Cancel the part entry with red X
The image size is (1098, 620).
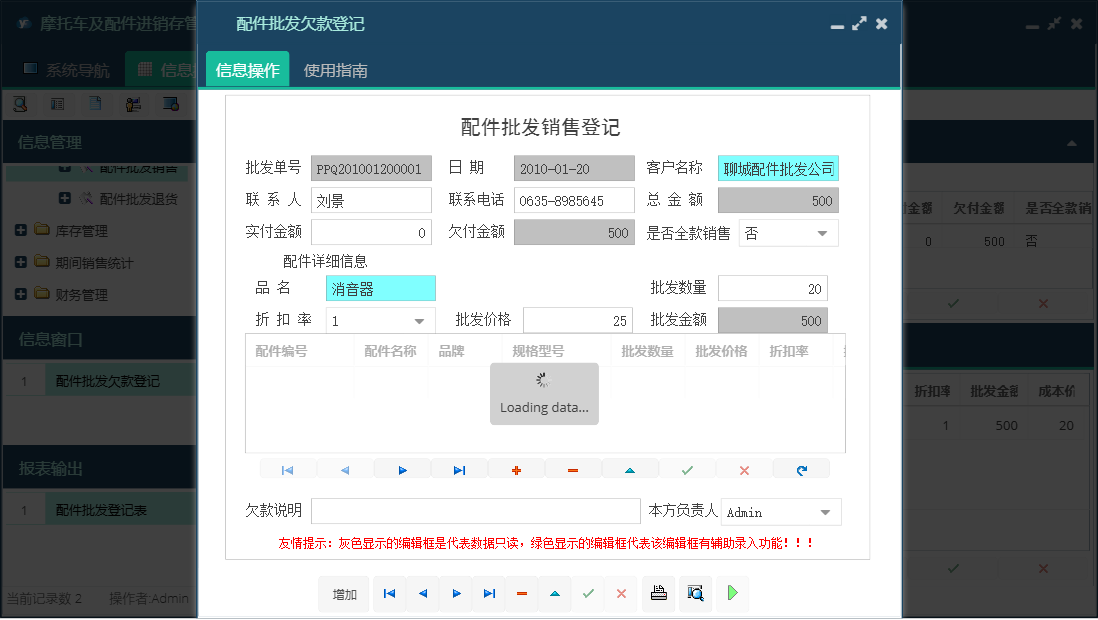[744, 468]
